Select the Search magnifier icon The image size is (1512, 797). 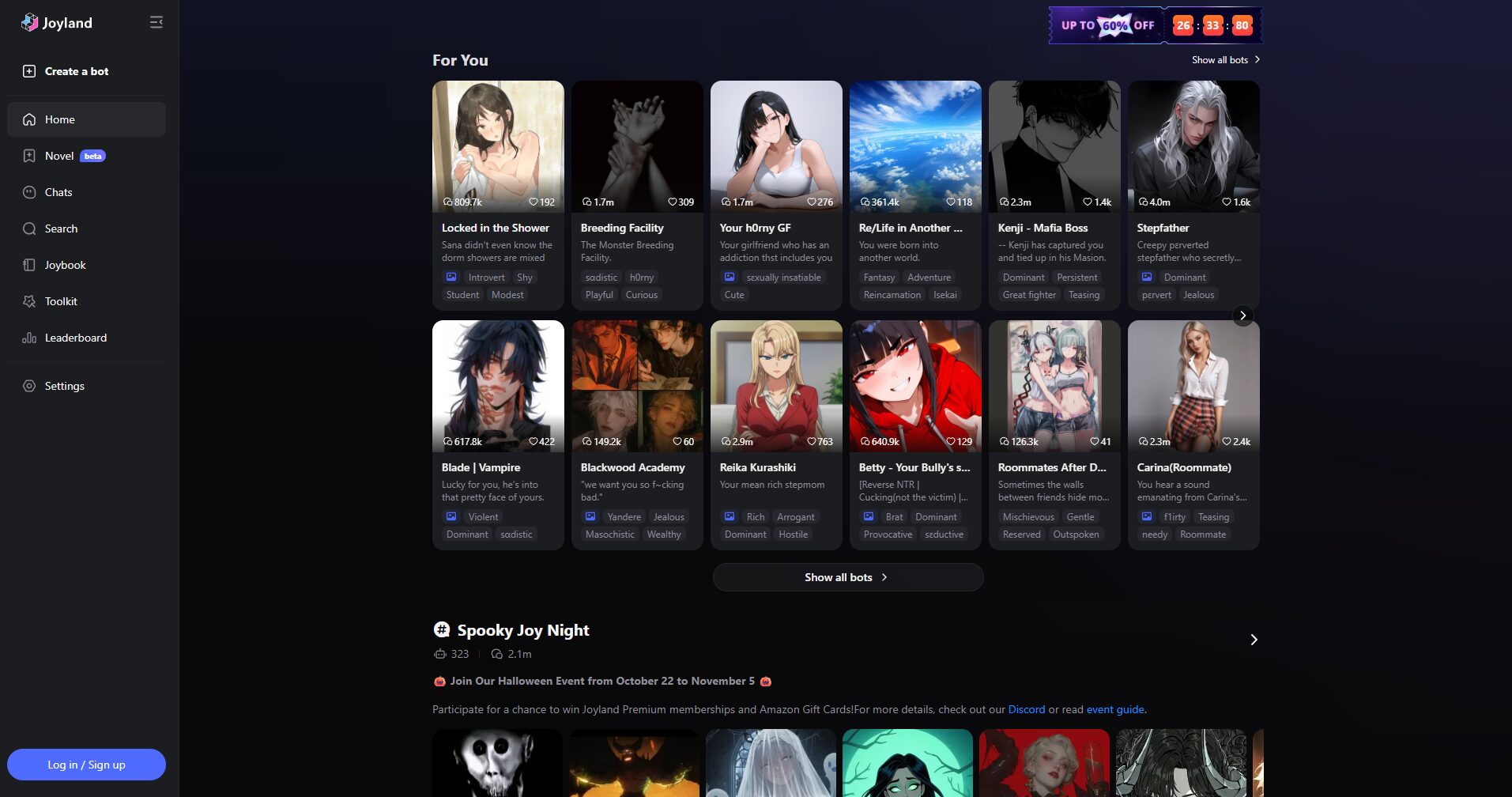[x=29, y=229]
